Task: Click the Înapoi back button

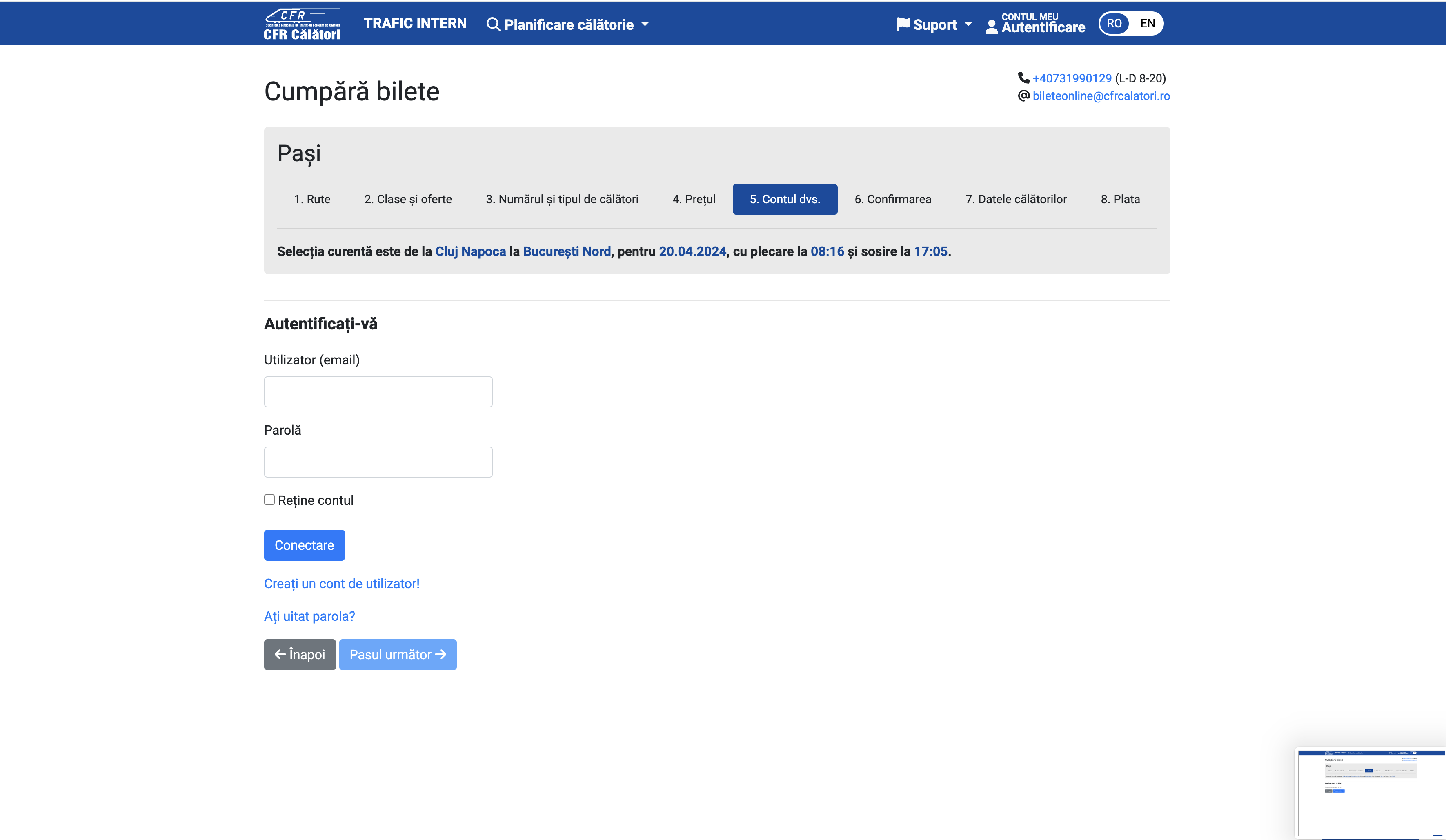Action: coord(300,655)
